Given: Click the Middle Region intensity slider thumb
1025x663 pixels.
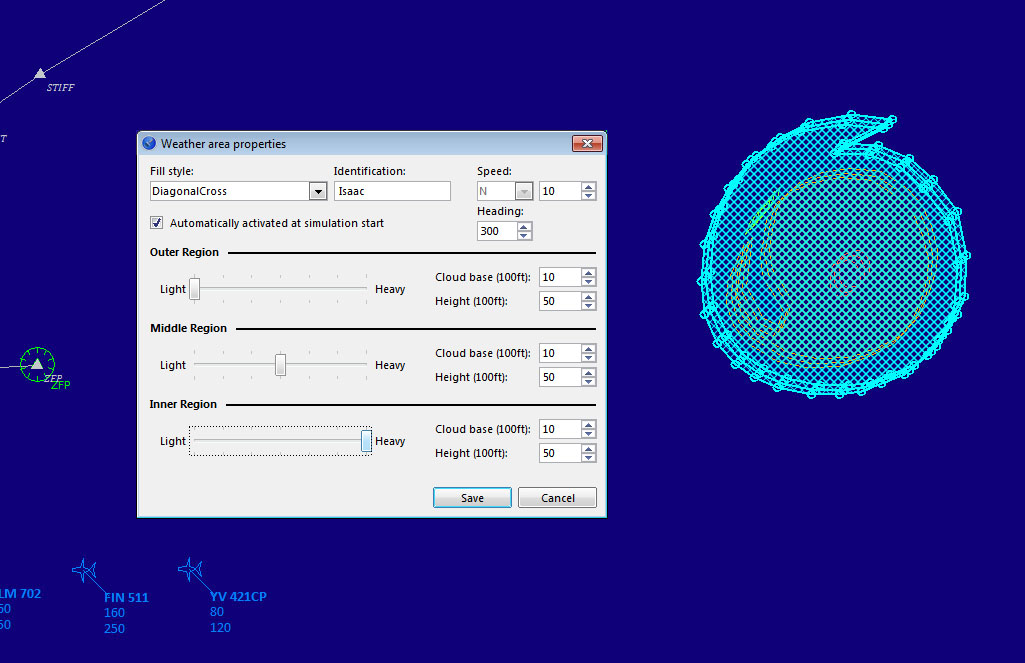Looking at the screenshot, I should [280, 365].
